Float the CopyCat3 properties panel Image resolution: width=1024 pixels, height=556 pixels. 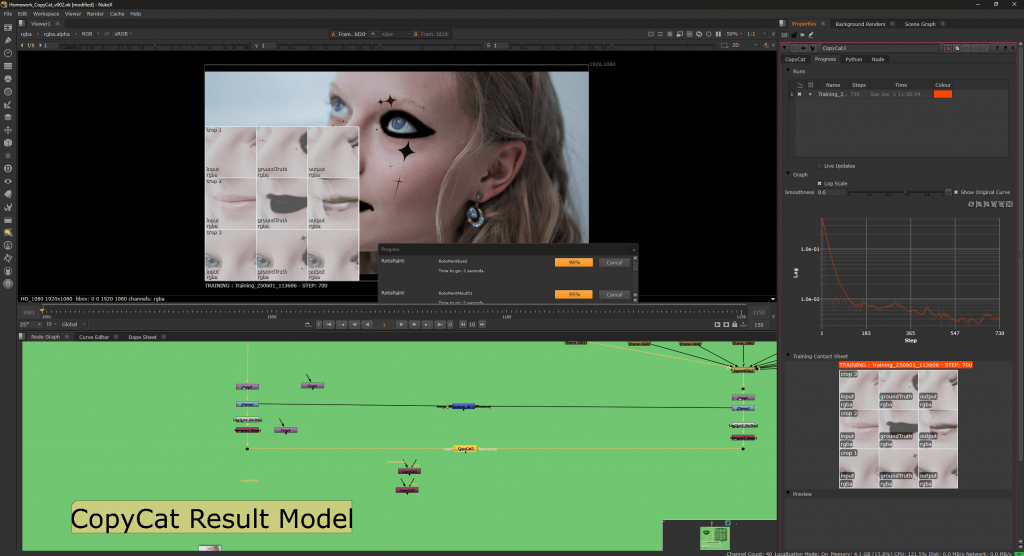[1005, 48]
